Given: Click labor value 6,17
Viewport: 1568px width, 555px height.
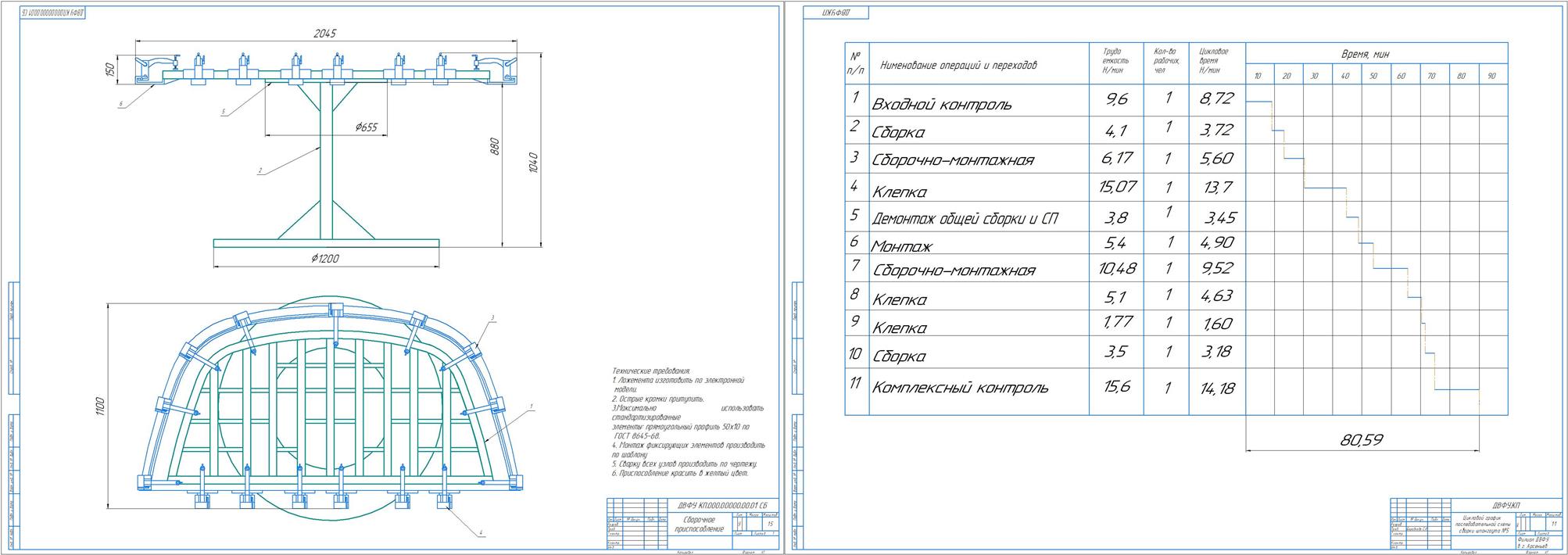Looking at the screenshot, I should (x=1116, y=159).
